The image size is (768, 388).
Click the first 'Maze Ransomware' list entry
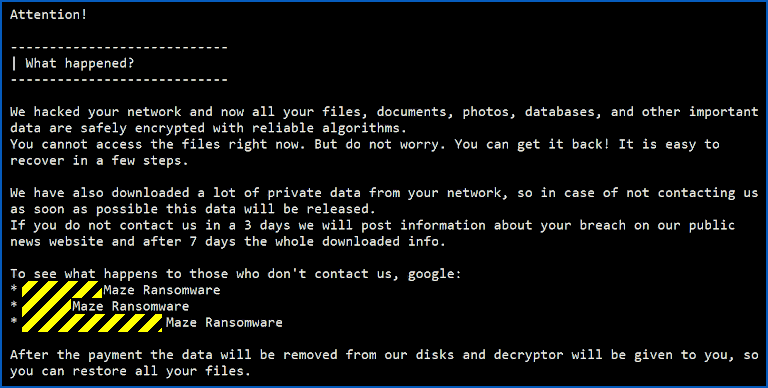(x=162, y=290)
